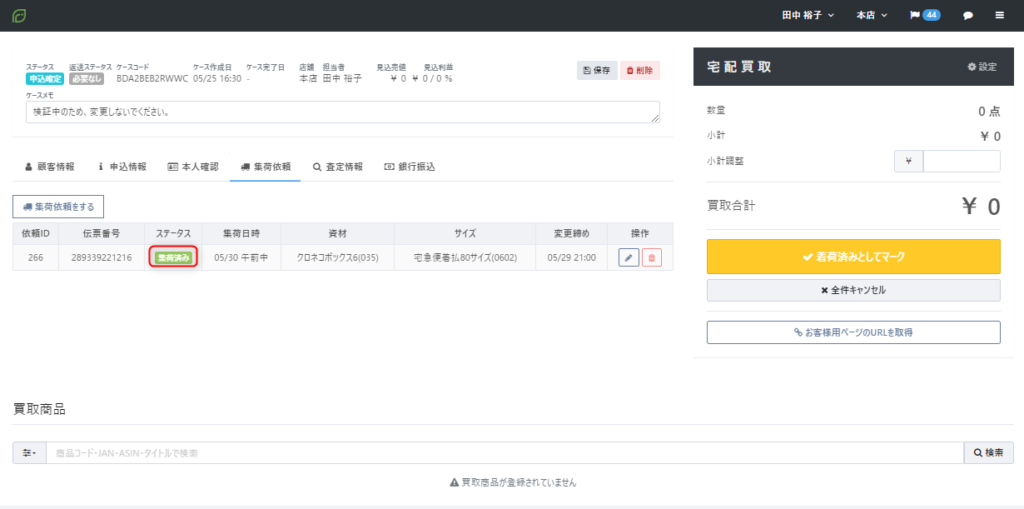This screenshot has width=1024, height=509.
Task: Open the 田中 裕子 user dropdown
Action: [808, 16]
